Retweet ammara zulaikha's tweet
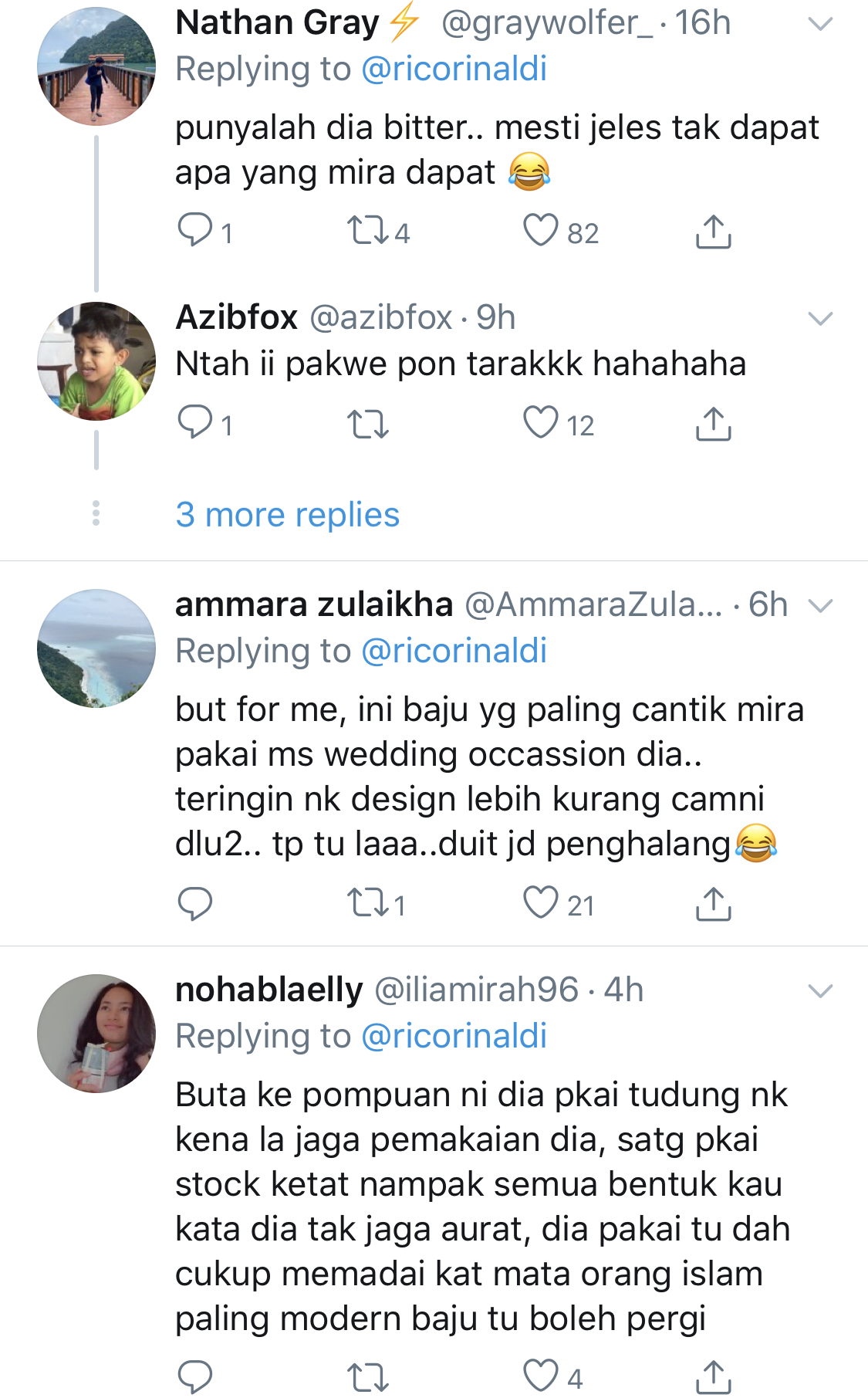 click(x=368, y=903)
